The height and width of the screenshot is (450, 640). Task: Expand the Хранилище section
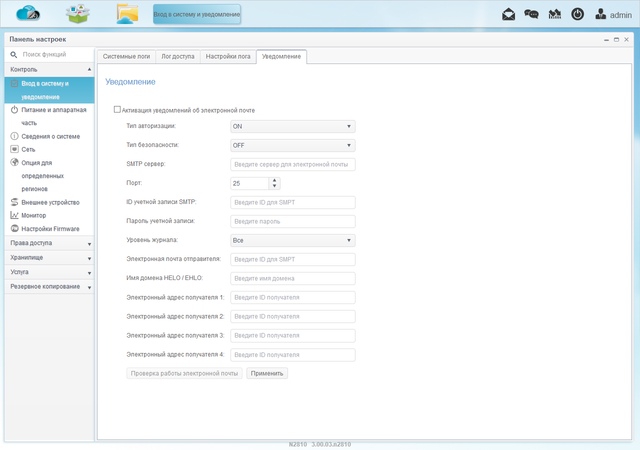point(49,258)
